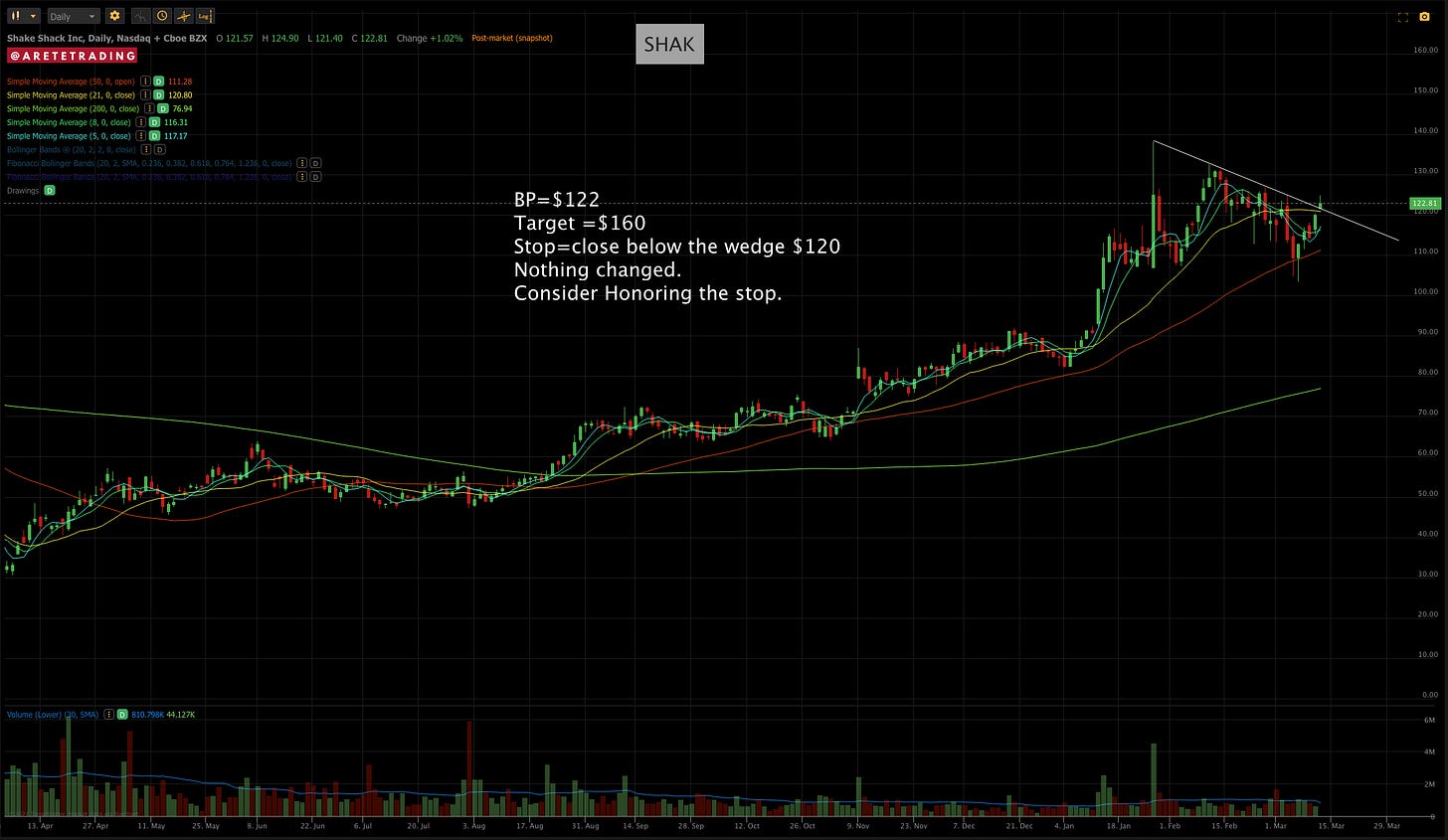Click the studies line-chart toolbar icon
Viewport: 1448px width, 840px height.
tap(140, 16)
